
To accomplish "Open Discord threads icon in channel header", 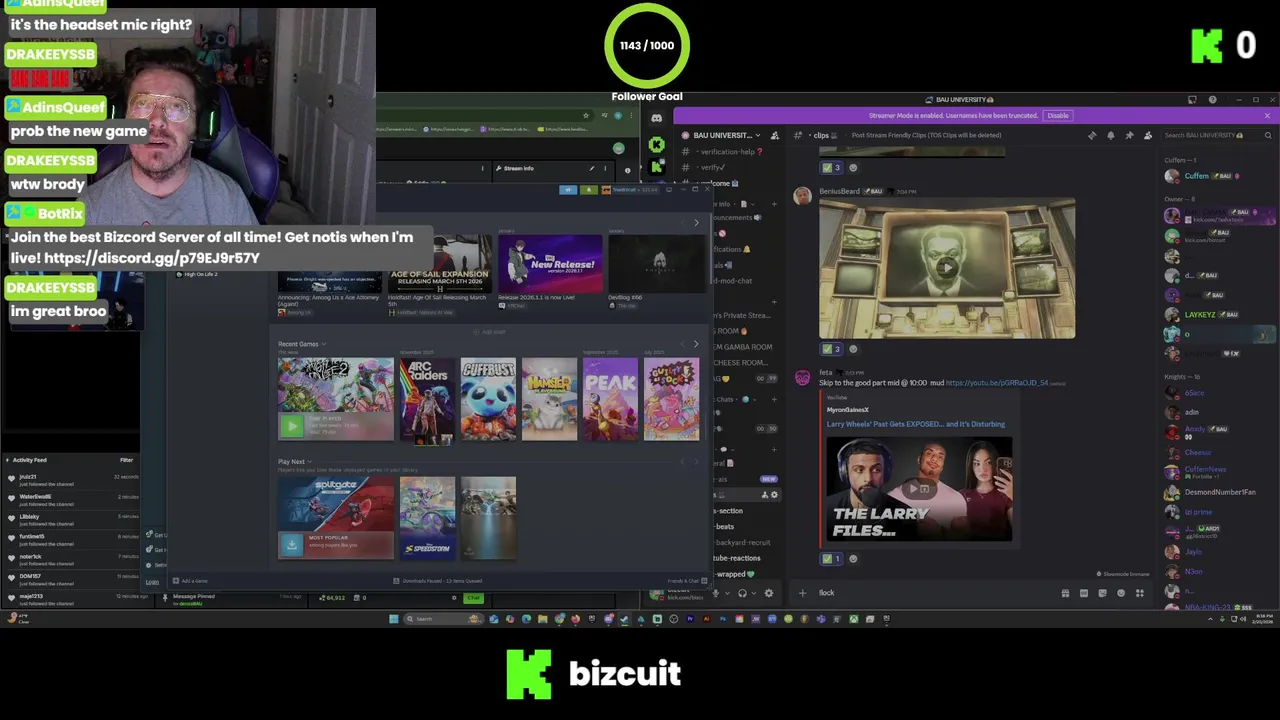I will coord(1092,135).
